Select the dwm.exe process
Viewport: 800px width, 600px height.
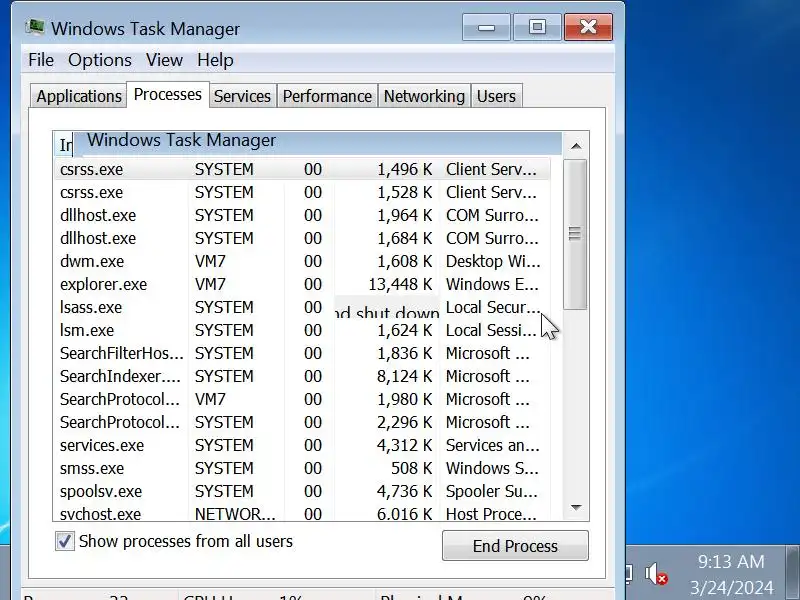pyautogui.click(x=302, y=261)
